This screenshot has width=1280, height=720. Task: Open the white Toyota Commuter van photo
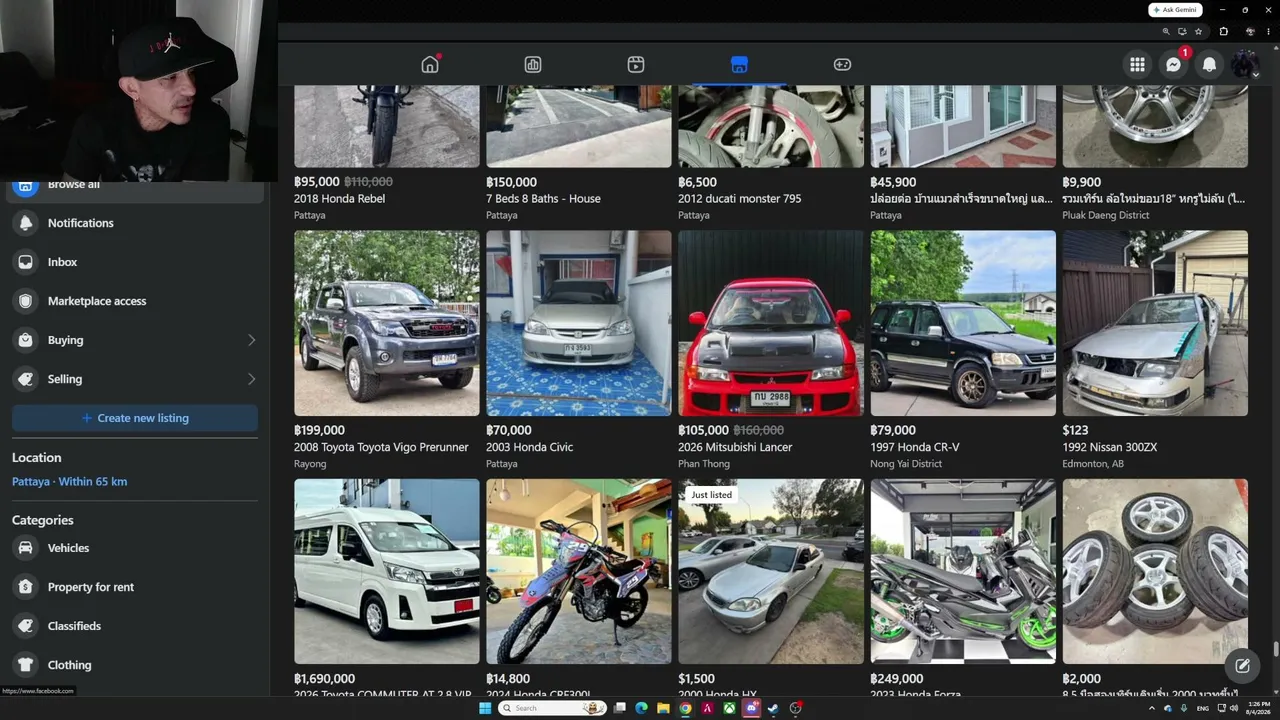tap(387, 571)
